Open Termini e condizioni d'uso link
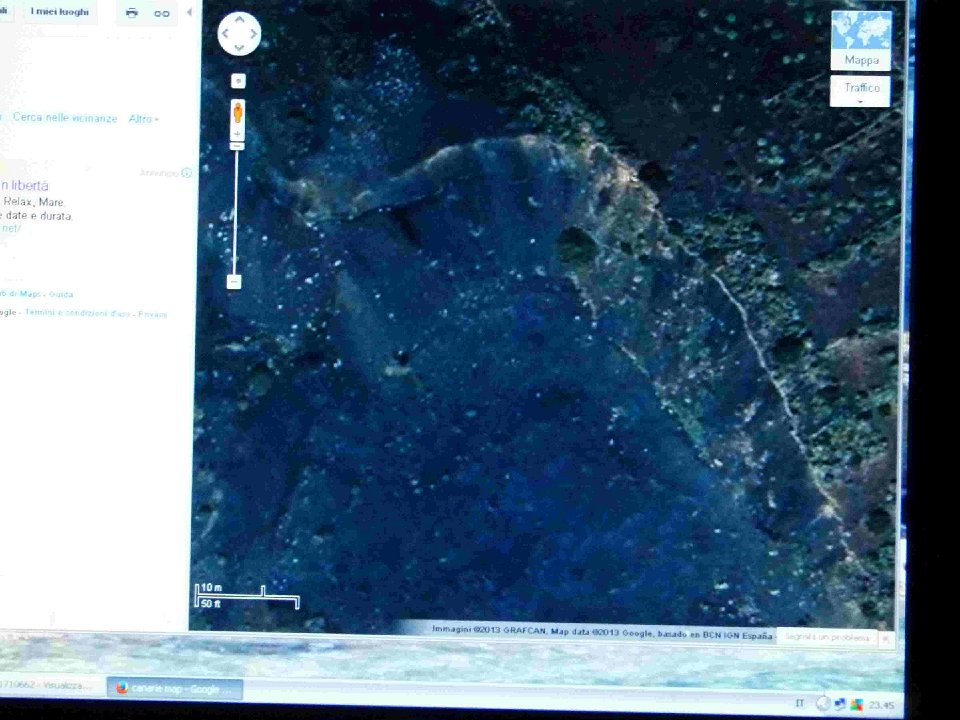Viewport: 960px width, 720px height. (78, 313)
